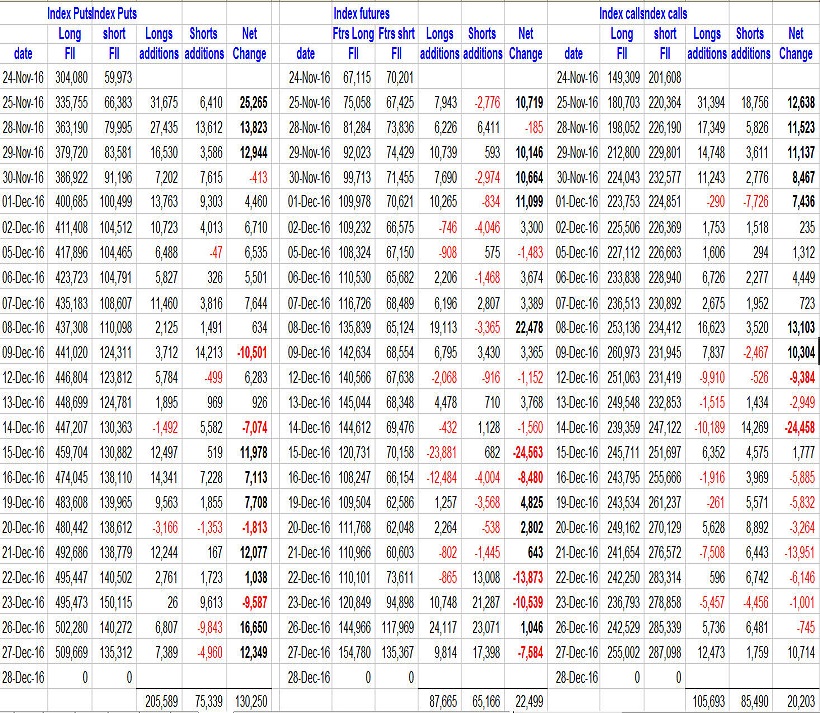Screen dimensions: 820x713
Task: Click futures net change cell -185
Action: (532, 128)
